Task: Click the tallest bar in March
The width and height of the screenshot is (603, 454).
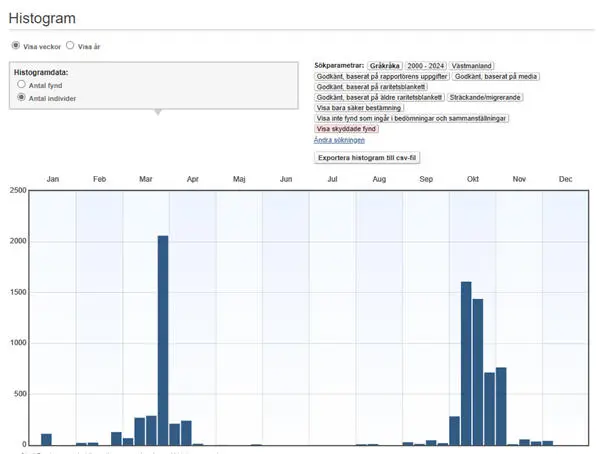Action: tap(163, 340)
